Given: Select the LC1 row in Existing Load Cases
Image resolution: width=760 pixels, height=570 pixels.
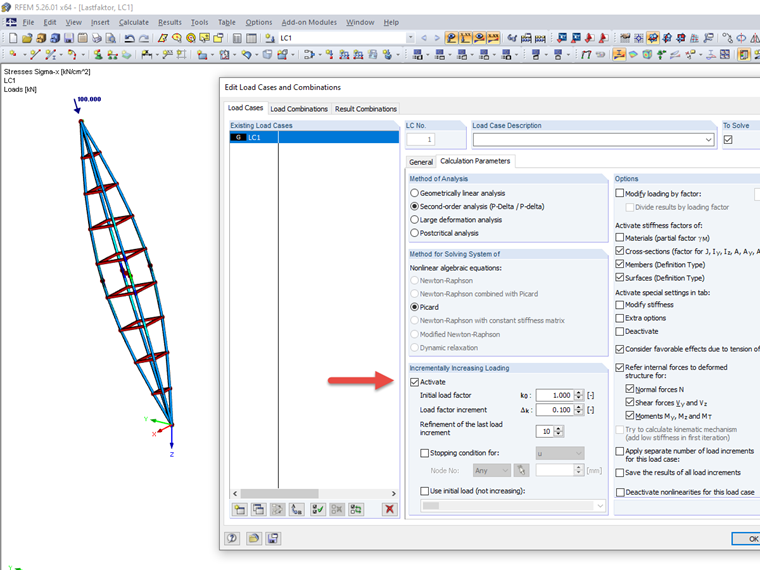Looking at the screenshot, I should (x=314, y=138).
